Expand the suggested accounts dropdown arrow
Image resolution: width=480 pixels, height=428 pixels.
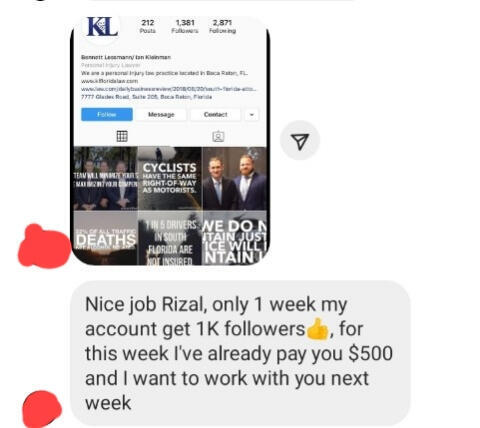252,115
